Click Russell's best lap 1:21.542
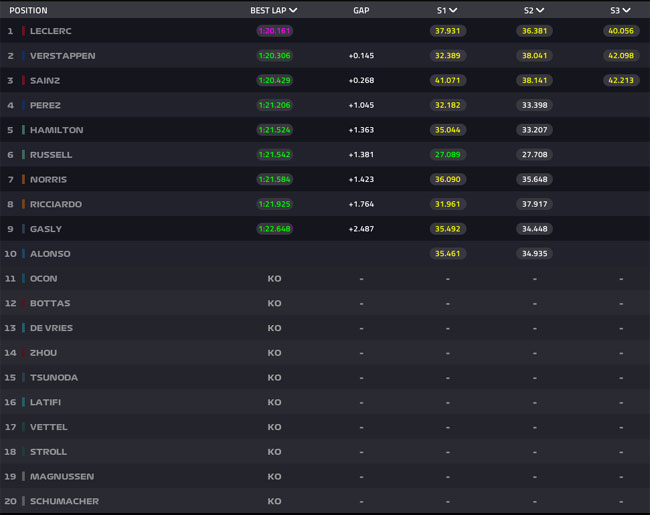The image size is (650, 515). (x=274, y=155)
